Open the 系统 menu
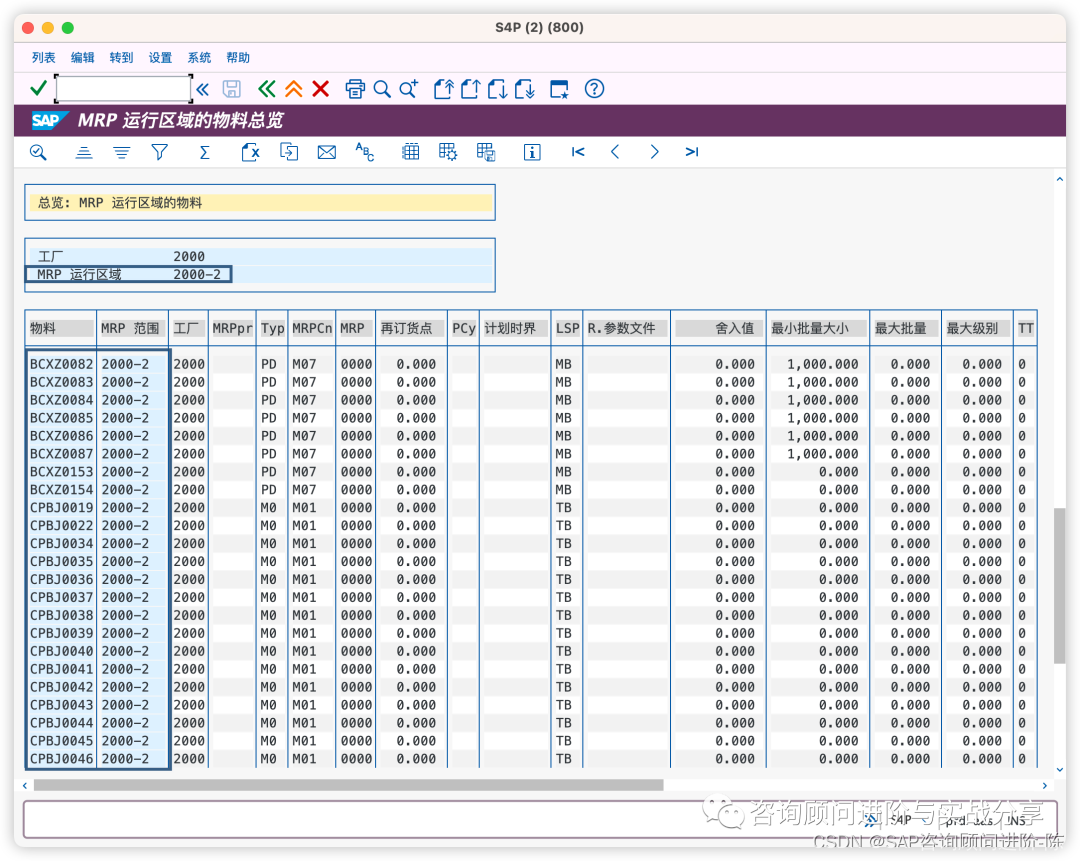The height and width of the screenshot is (861, 1080). click(x=199, y=58)
